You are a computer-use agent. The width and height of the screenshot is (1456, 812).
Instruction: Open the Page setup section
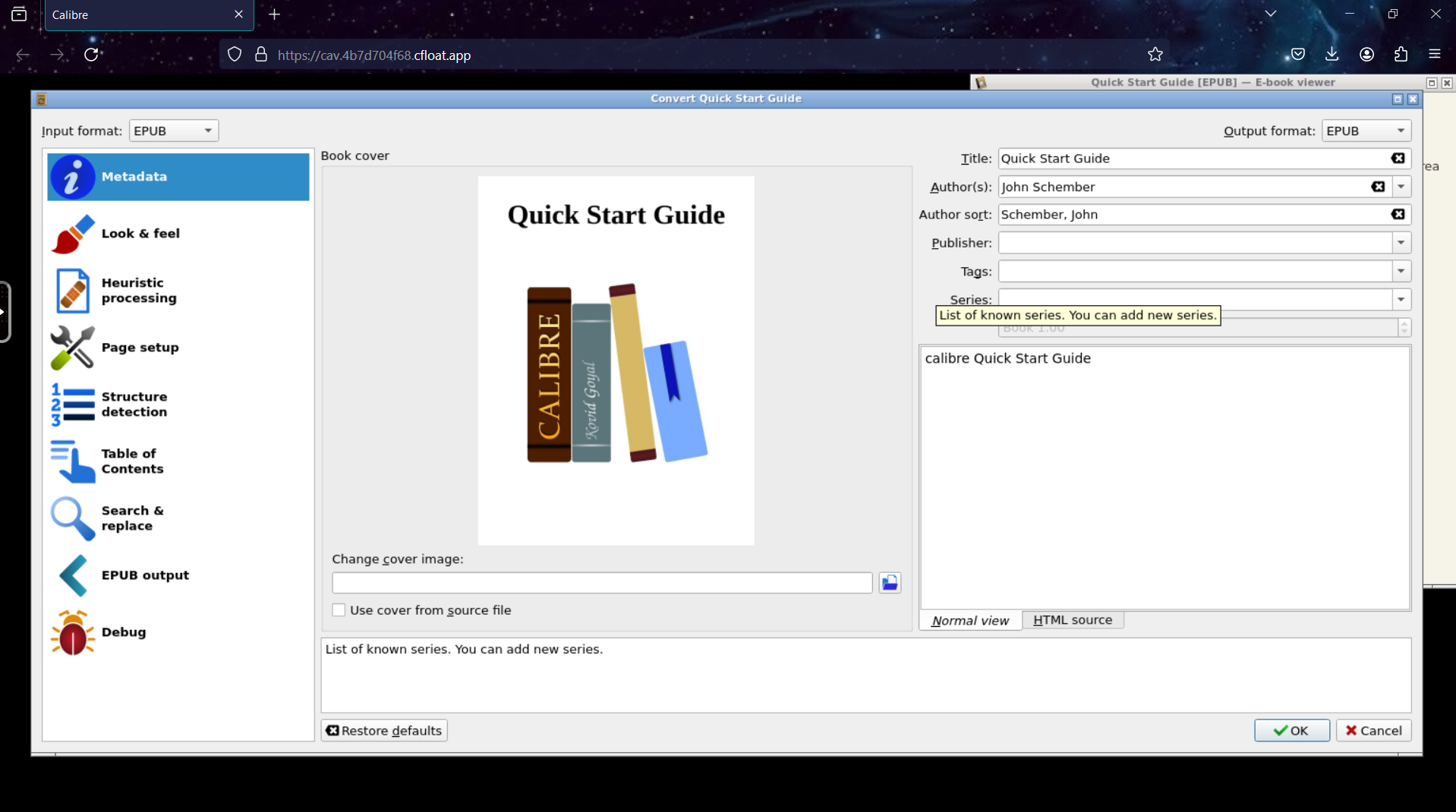pyautogui.click(x=178, y=348)
